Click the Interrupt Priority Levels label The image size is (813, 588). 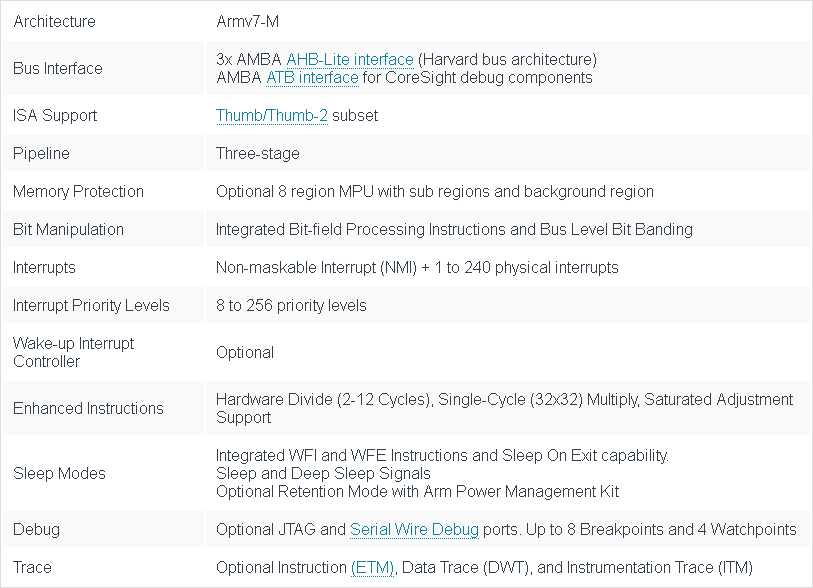[x=91, y=305]
